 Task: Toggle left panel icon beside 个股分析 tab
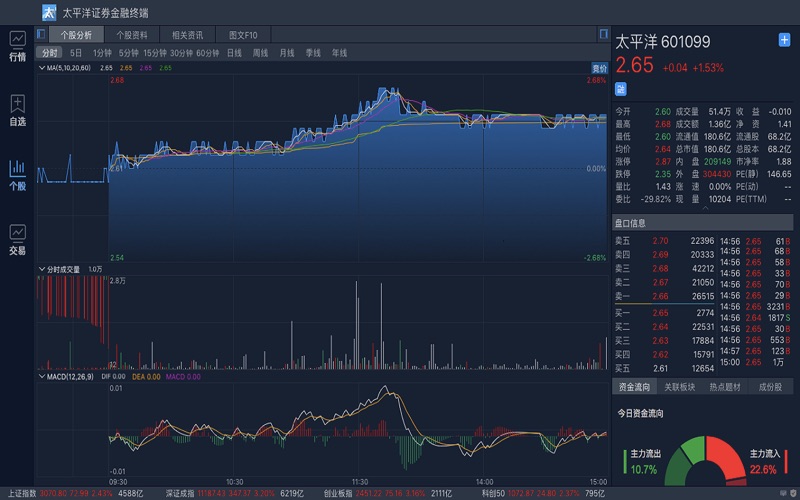click(x=41, y=34)
